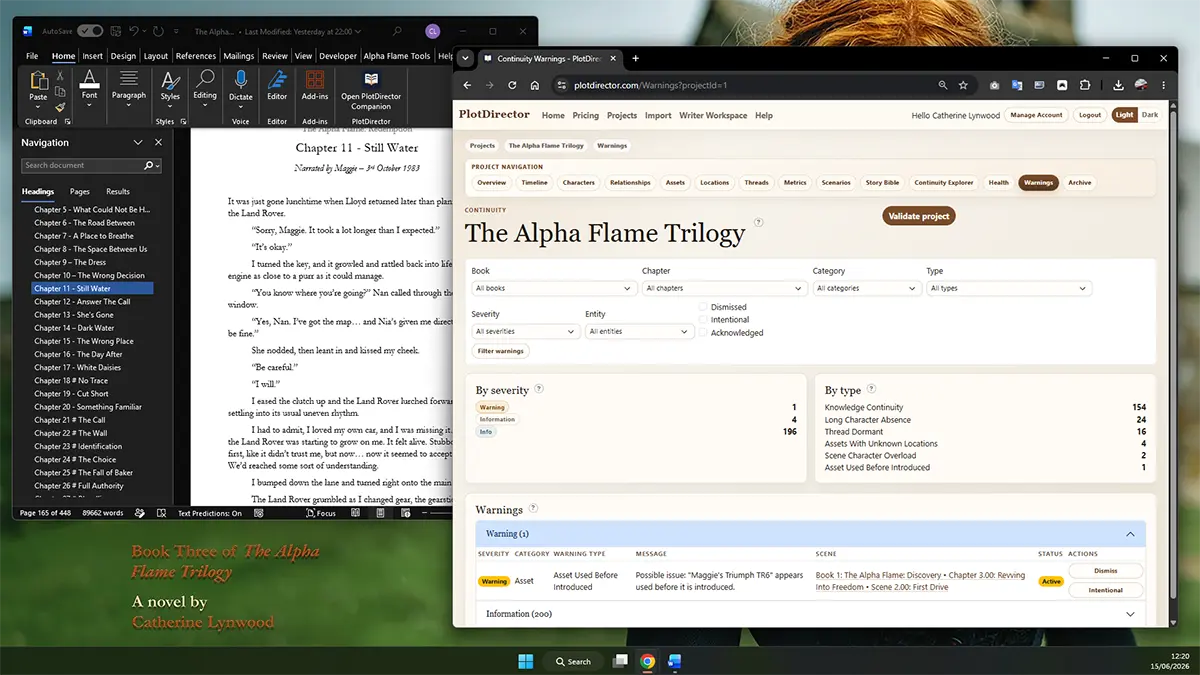Open the Category filter dropdown
The width and height of the screenshot is (1200, 675).
tap(866, 288)
